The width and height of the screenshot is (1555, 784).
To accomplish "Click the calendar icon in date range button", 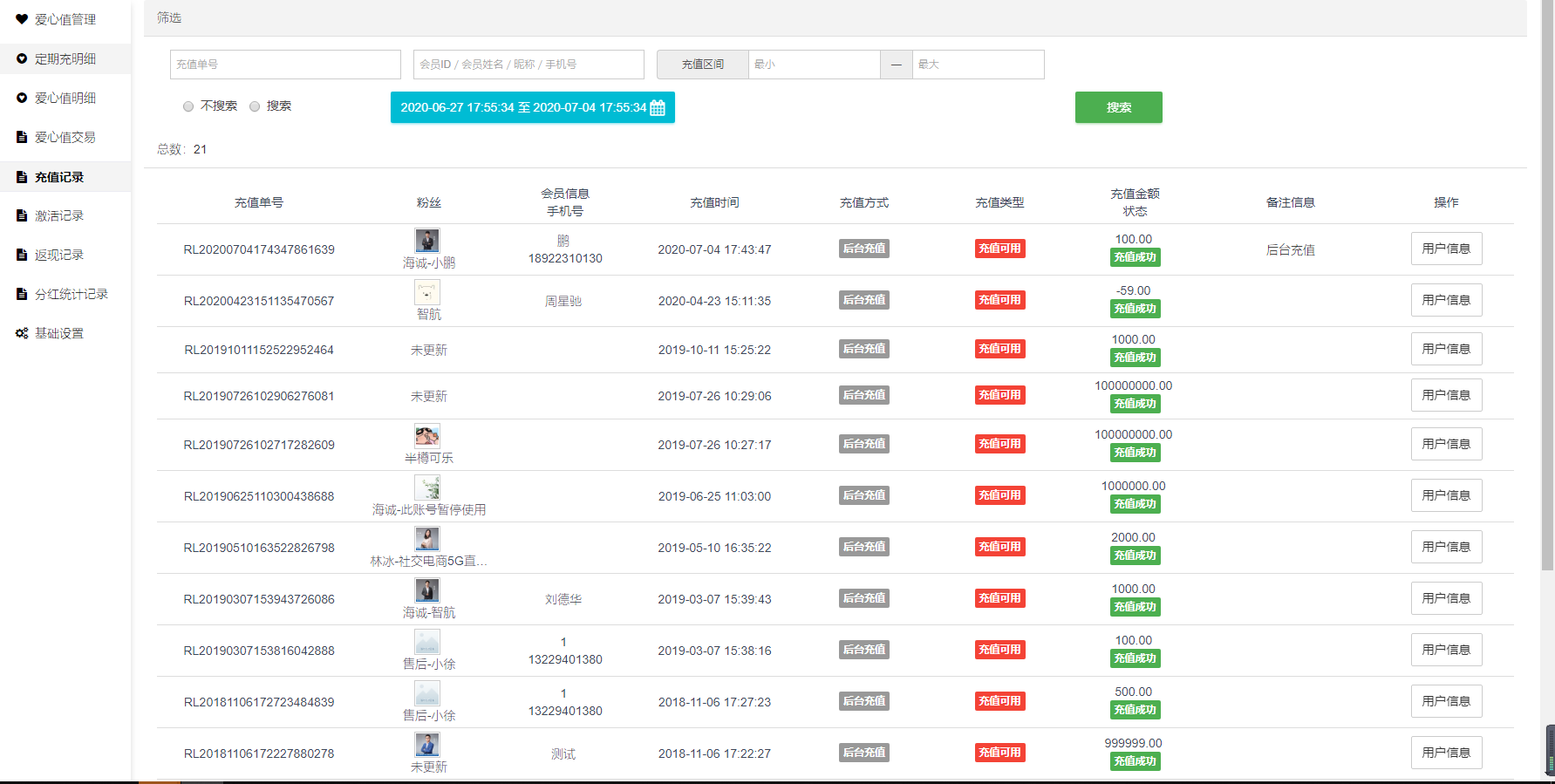I will [x=658, y=107].
